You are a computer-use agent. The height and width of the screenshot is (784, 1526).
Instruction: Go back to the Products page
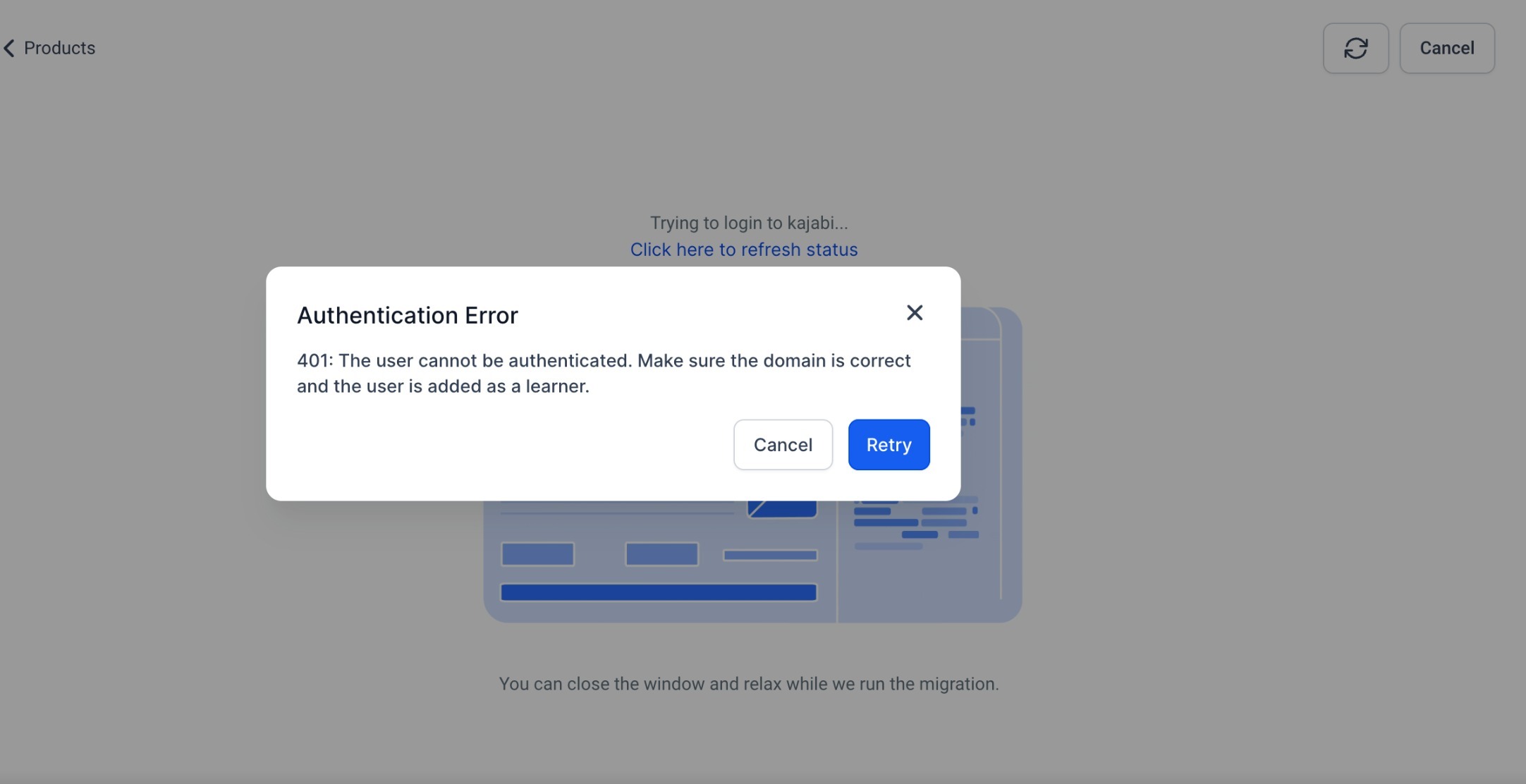click(x=59, y=48)
